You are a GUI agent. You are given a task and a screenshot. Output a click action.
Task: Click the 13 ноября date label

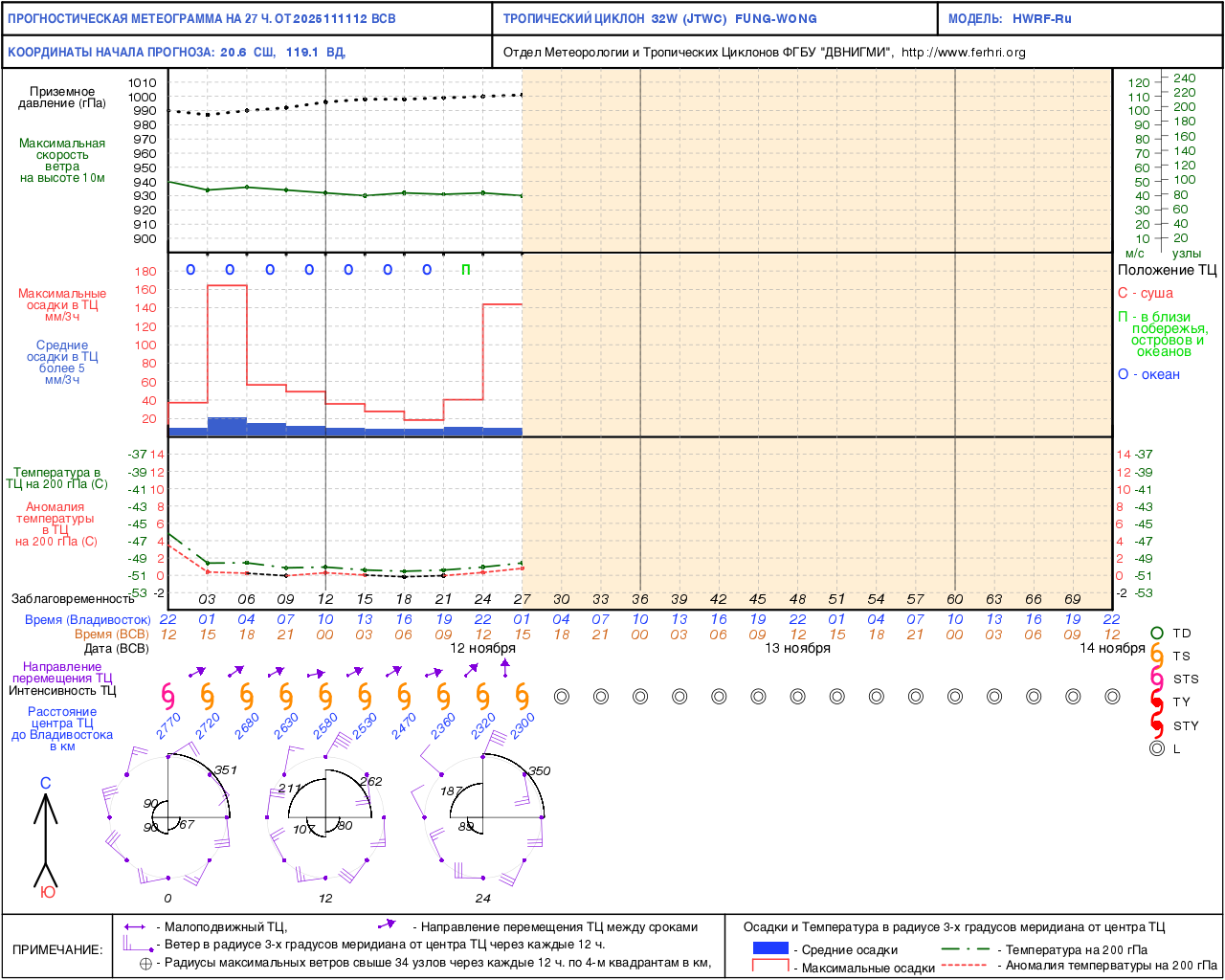797,648
